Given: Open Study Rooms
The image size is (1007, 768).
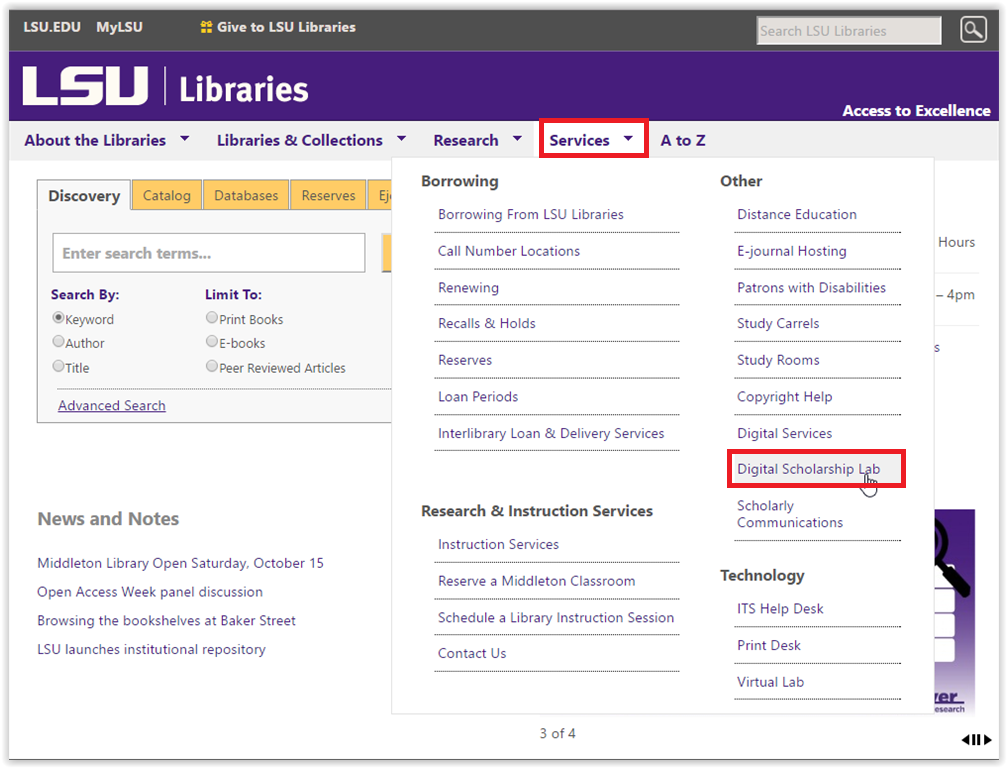Looking at the screenshot, I should coord(778,360).
